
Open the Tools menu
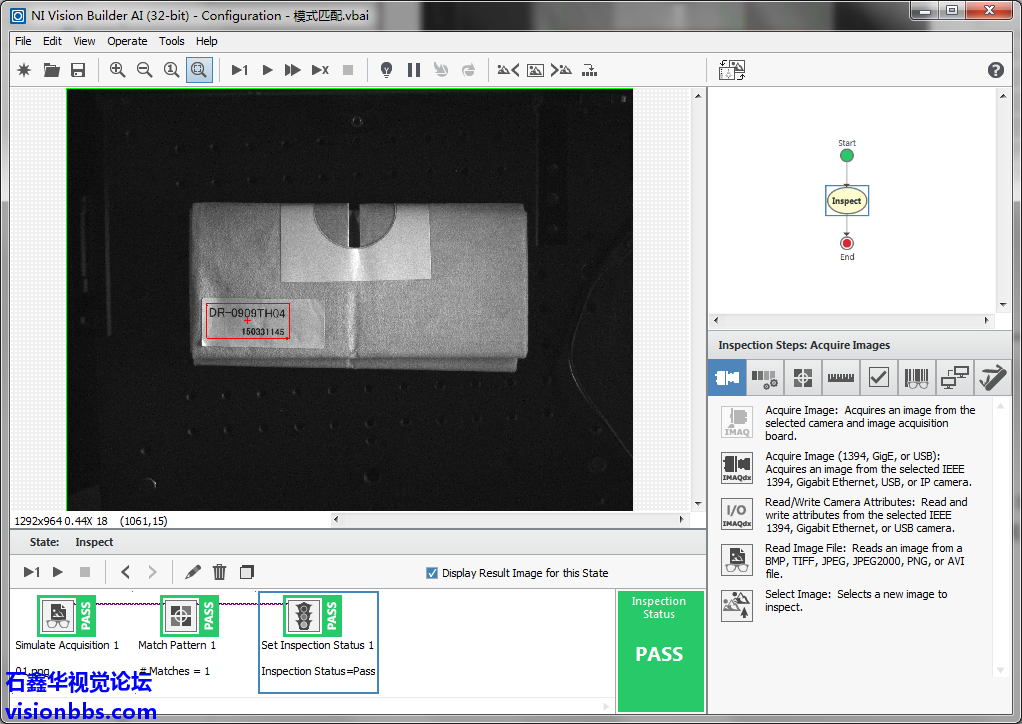coord(172,41)
